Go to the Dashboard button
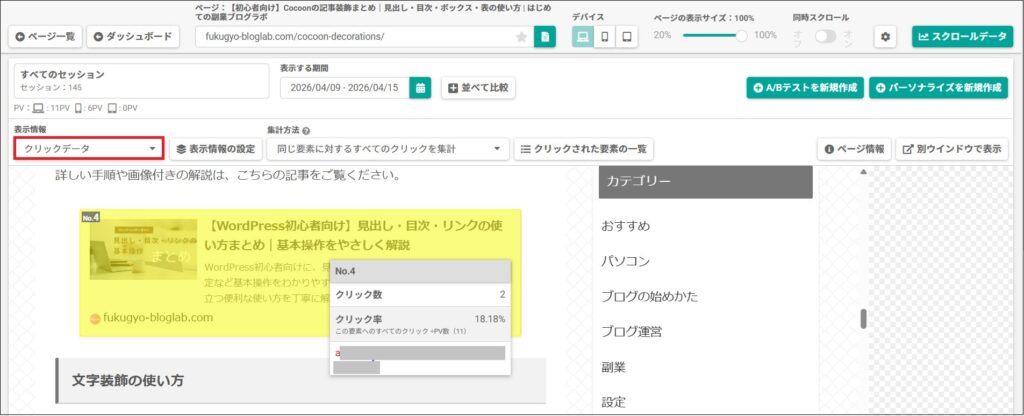This screenshot has width=1024, height=416. click(x=133, y=37)
